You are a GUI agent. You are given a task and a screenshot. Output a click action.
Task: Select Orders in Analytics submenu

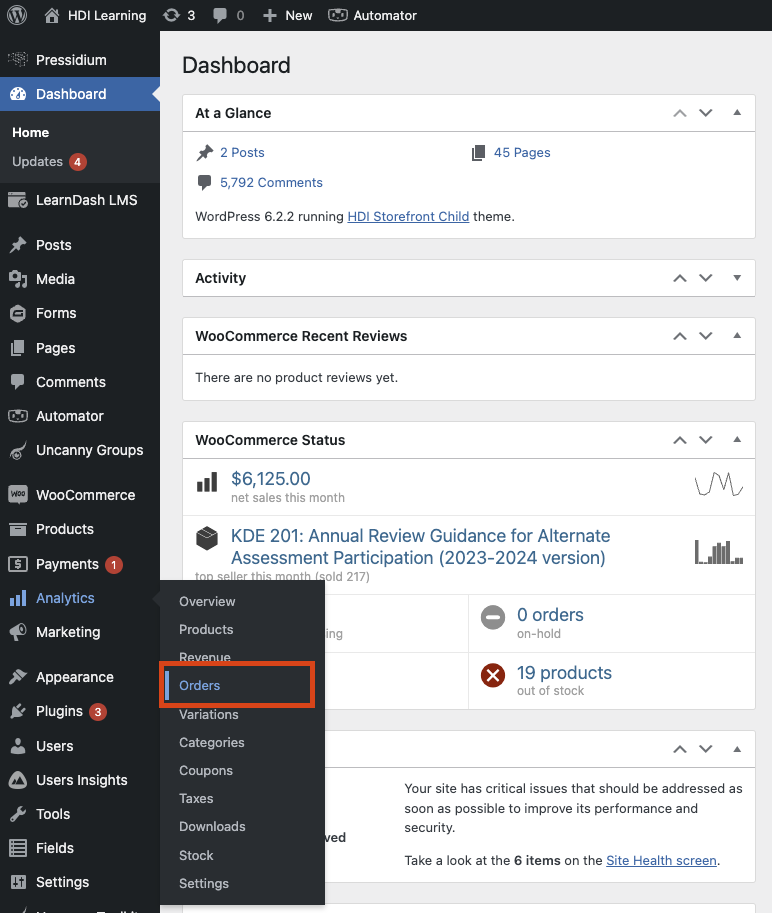200,685
